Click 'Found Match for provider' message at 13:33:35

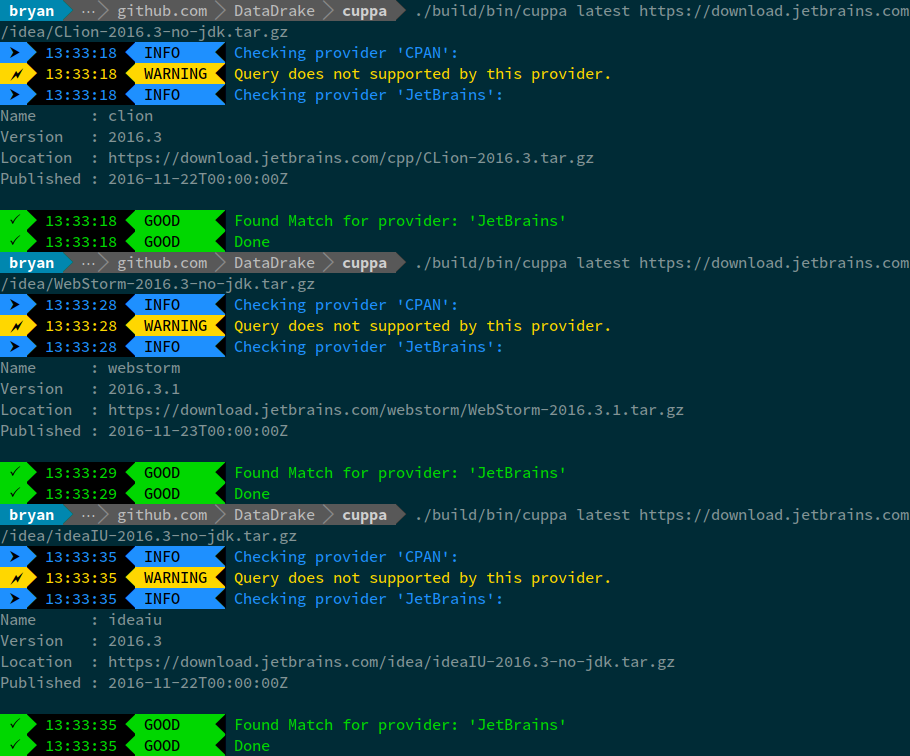click(400, 724)
